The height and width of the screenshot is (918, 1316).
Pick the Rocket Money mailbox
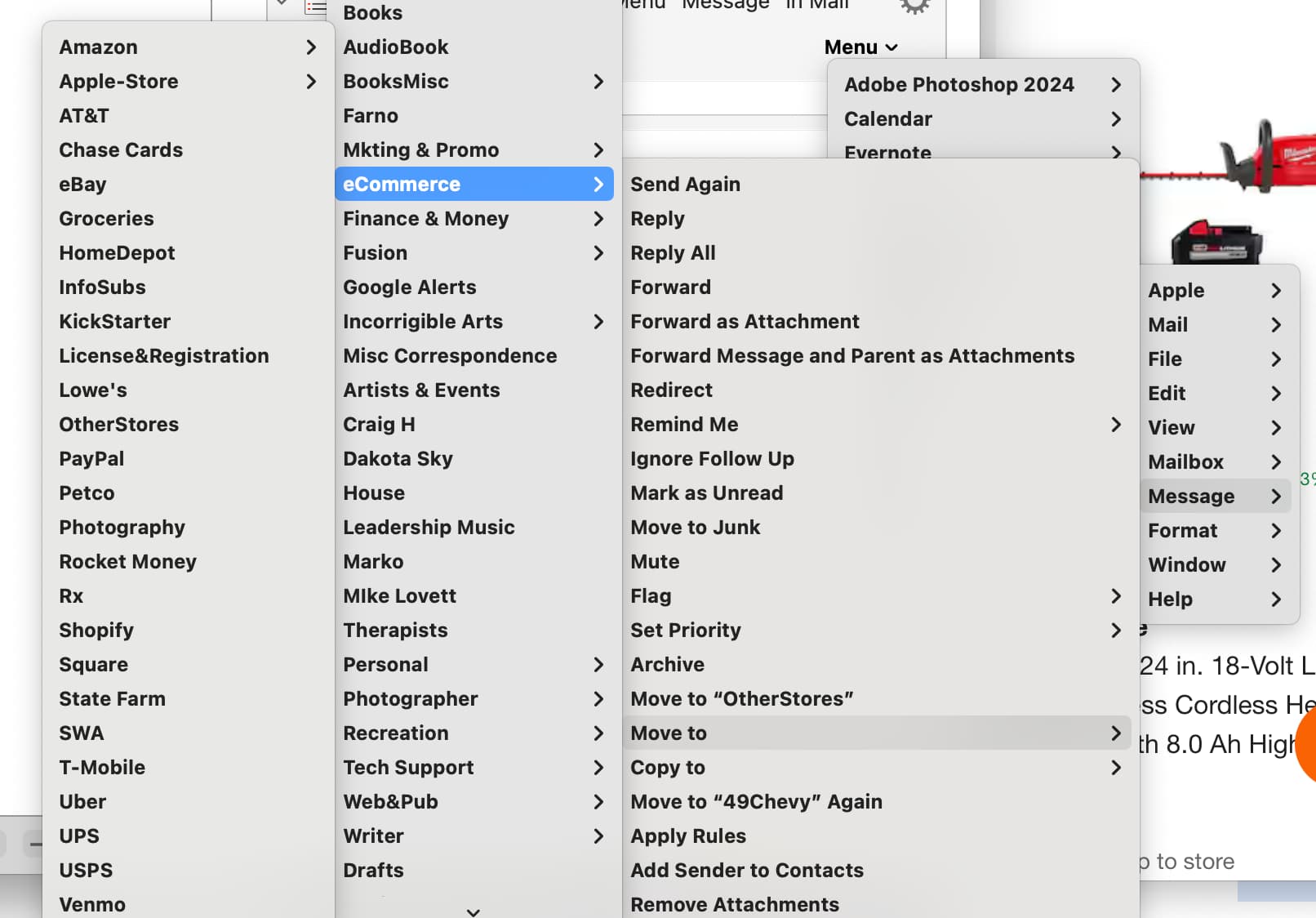point(188,562)
